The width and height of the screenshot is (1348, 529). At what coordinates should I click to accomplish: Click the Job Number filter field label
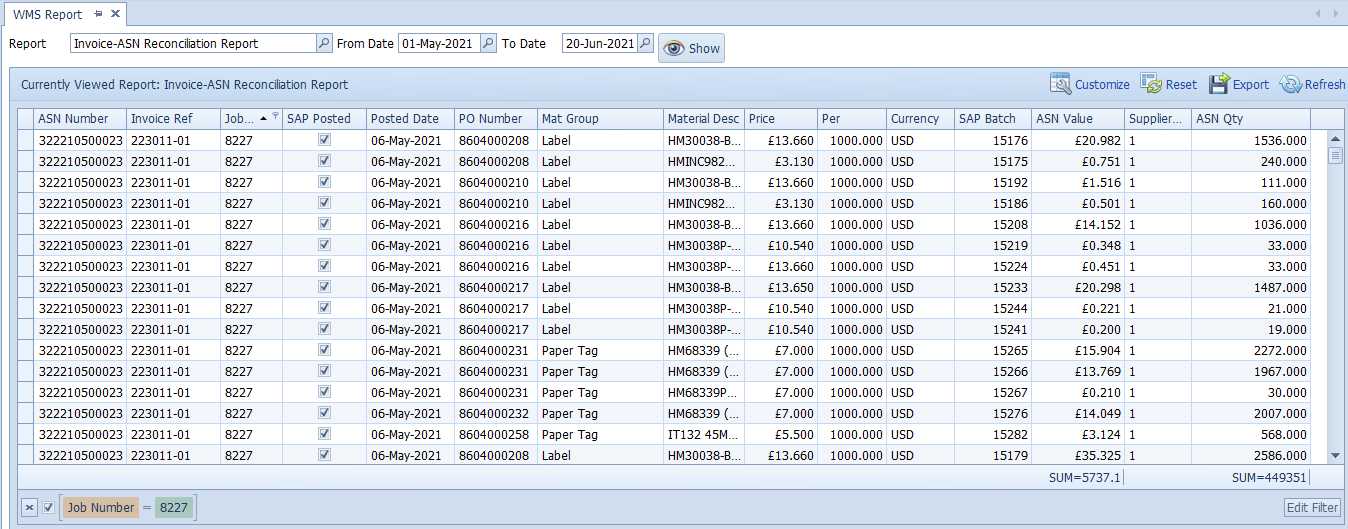pyautogui.click(x=100, y=508)
